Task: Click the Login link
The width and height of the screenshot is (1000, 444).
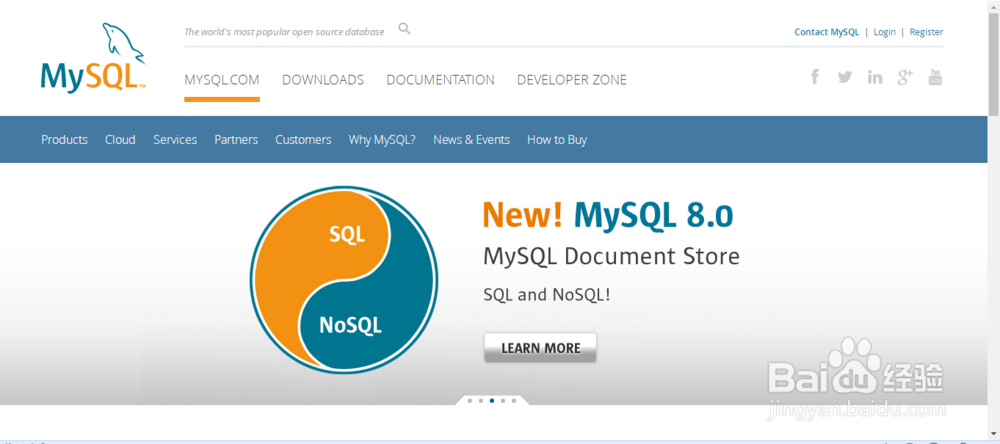Action: 885,32
